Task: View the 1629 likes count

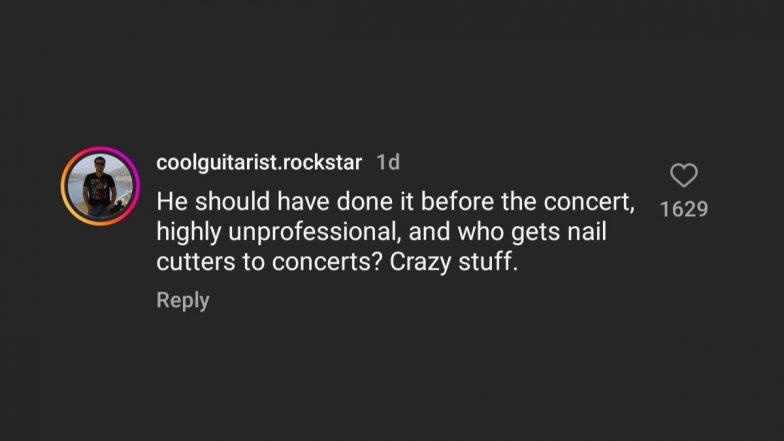Action: click(x=684, y=209)
